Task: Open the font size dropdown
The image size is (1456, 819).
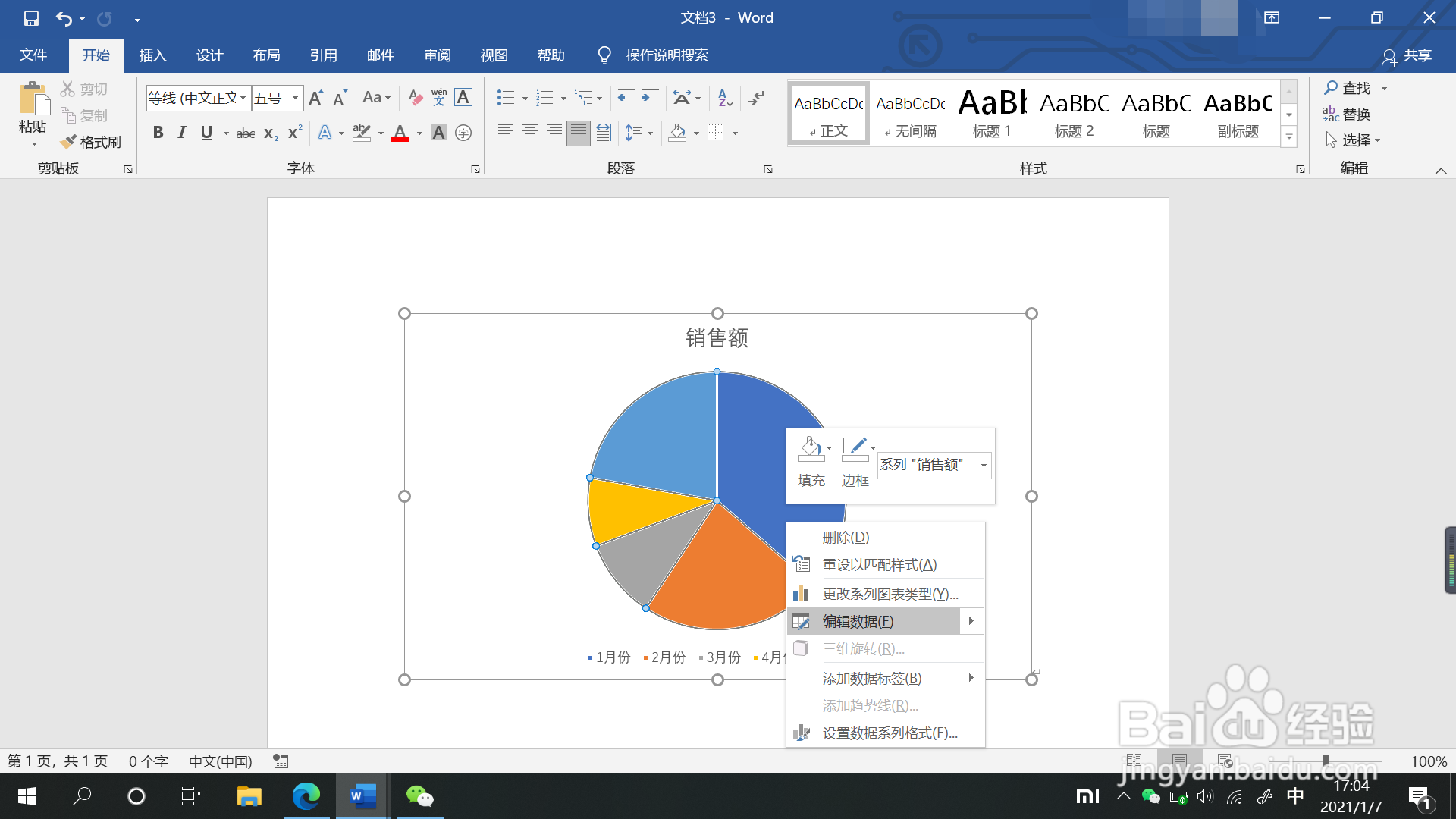Action: coord(295,98)
